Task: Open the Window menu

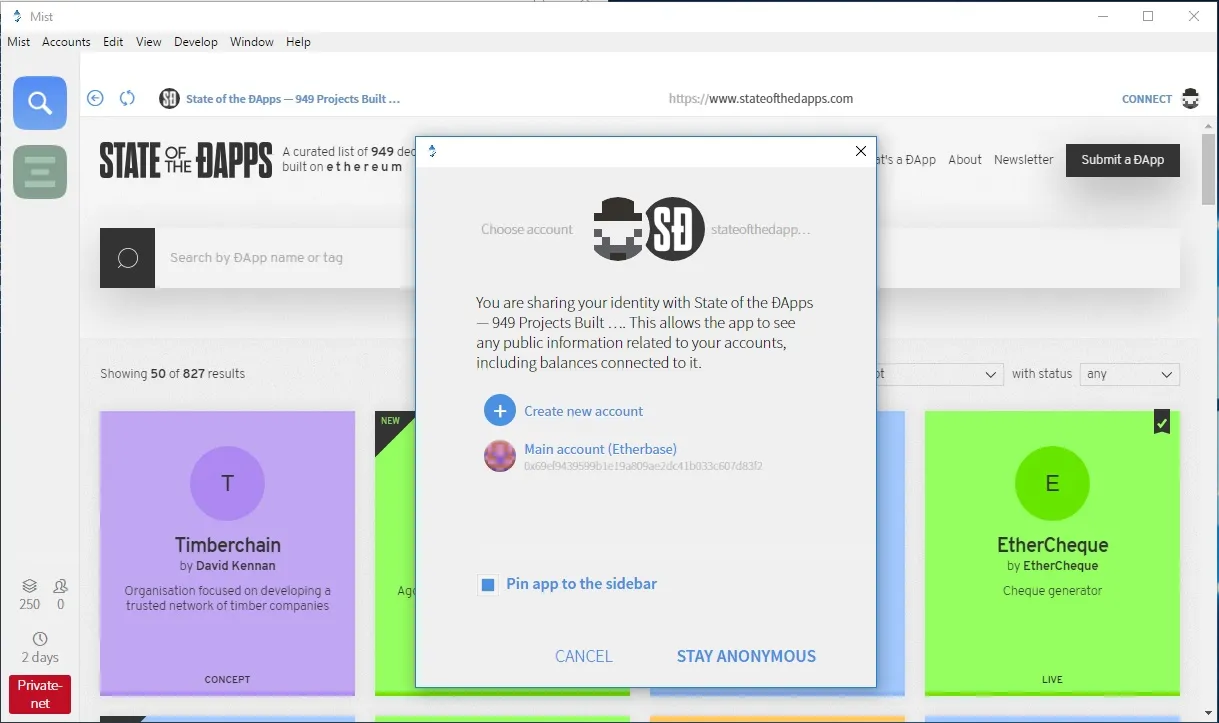Action: [x=252, y=42]
